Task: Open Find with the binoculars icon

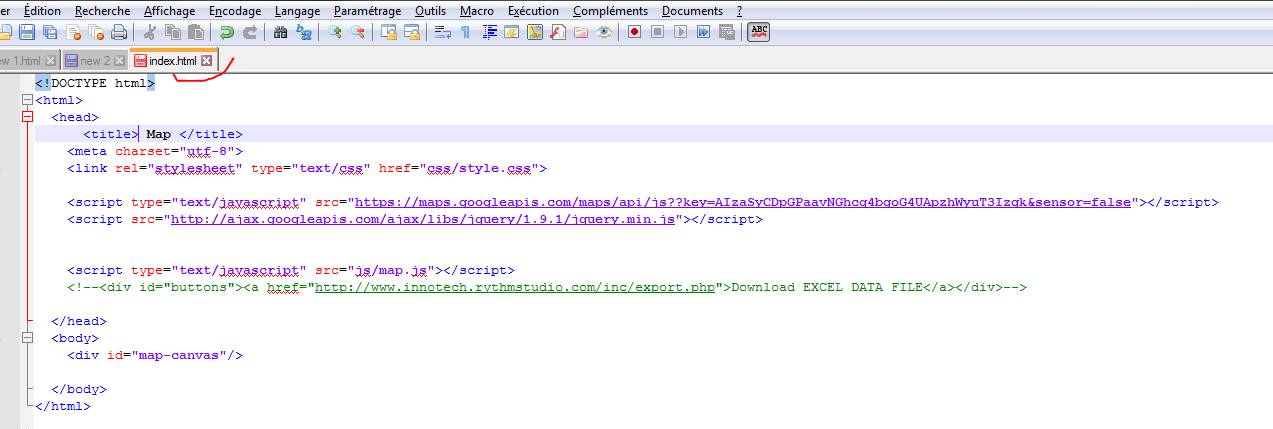Action: coord(281,33)
